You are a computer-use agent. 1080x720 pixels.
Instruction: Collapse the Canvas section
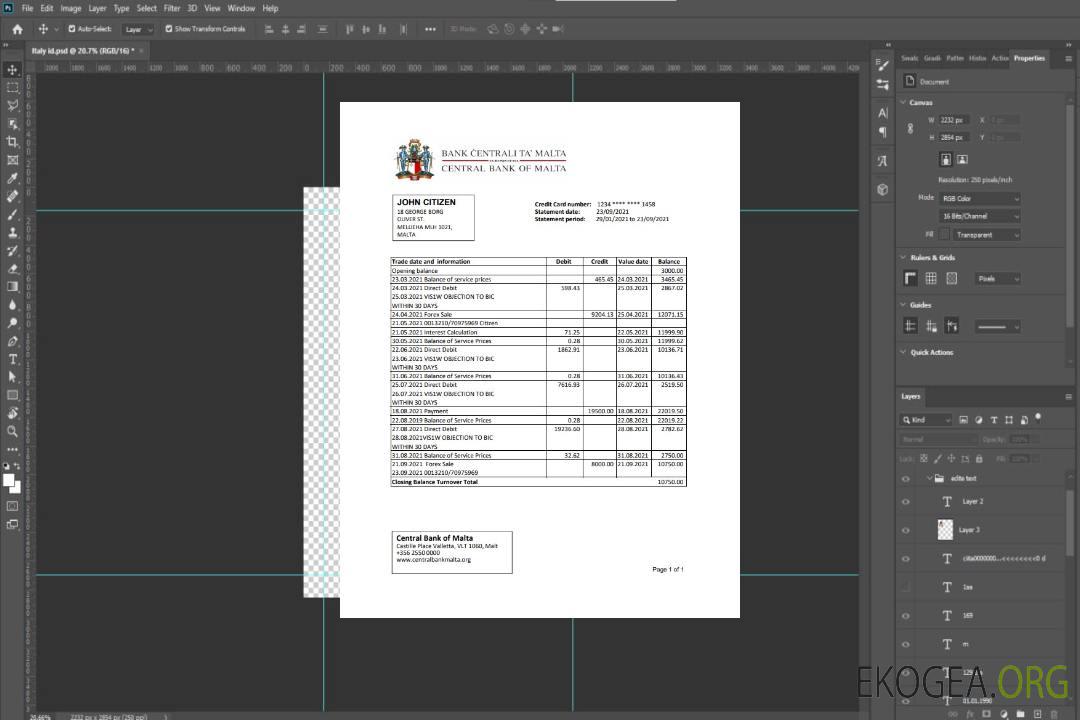(x=903, y=102)
